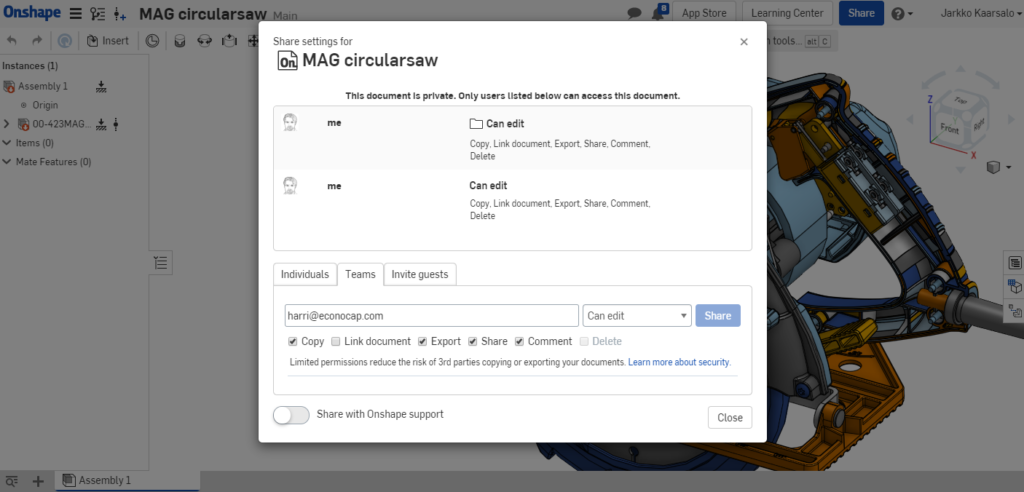Screen dimensions: 1024x492
Task: Click the mate connector icon beside 00-423MAG
Action: click(116, 124)
